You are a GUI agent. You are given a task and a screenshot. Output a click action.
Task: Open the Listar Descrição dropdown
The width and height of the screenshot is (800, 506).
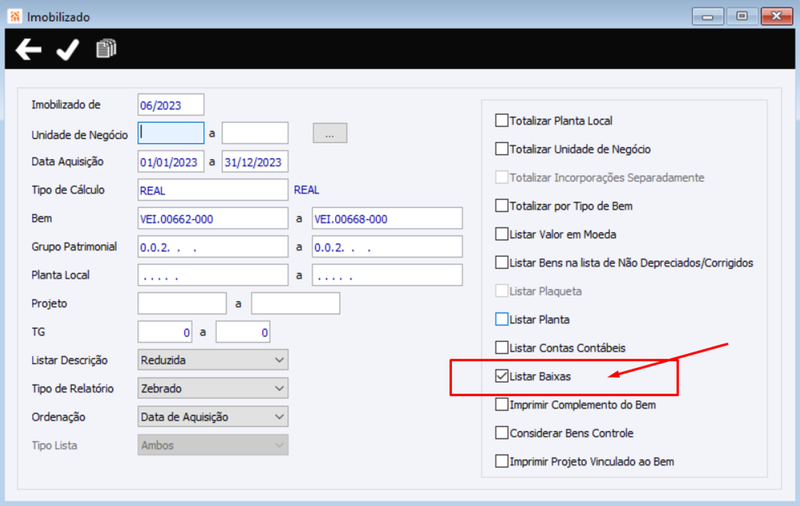pos(213,360)
